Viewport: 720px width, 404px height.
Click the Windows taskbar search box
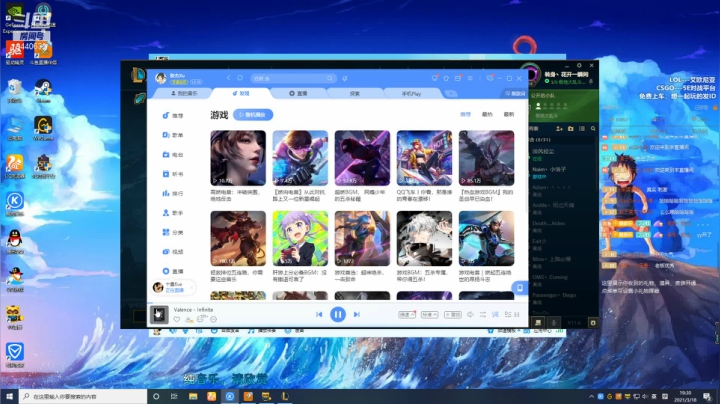(x=83, y=396)
